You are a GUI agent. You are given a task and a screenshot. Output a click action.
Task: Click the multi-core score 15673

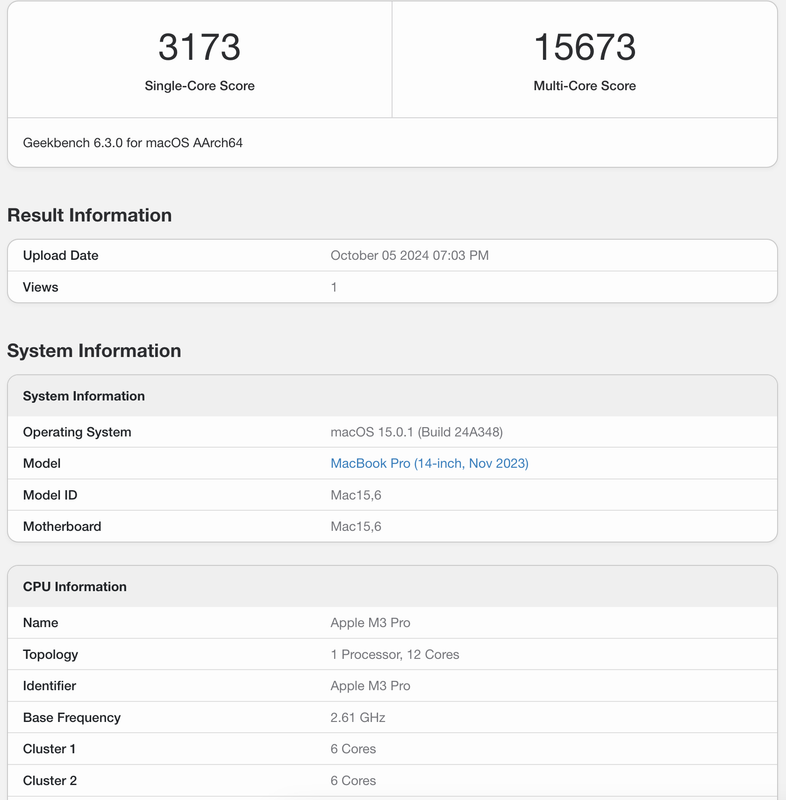pos(585,47)
